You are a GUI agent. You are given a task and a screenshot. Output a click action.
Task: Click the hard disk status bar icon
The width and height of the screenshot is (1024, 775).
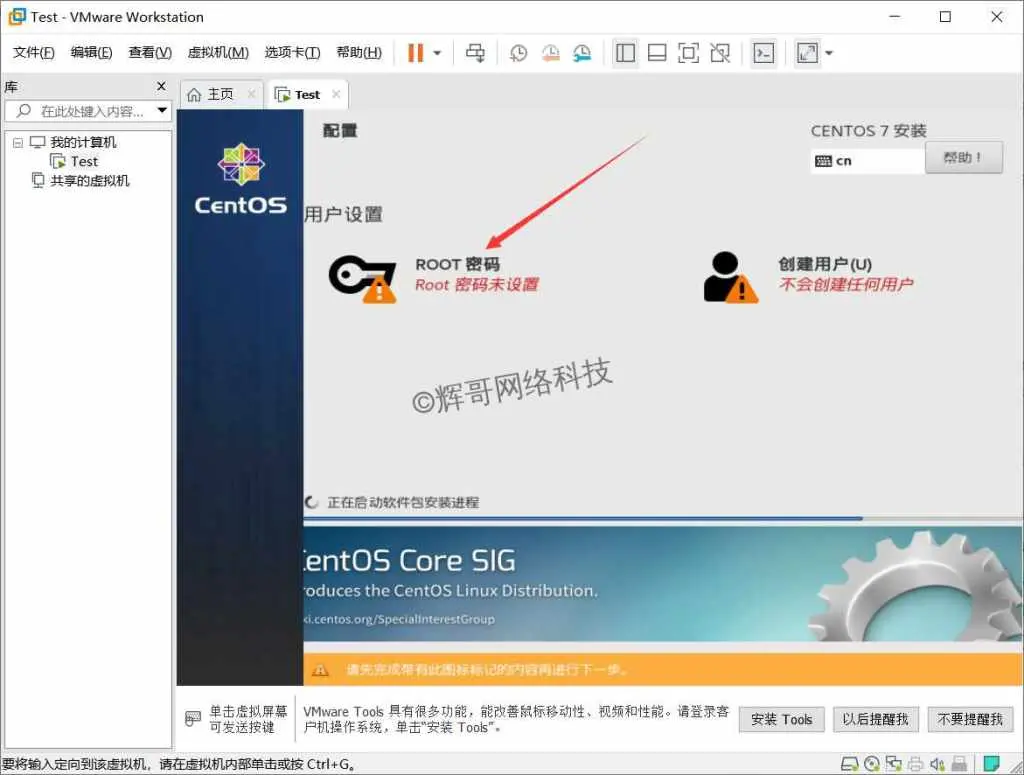point(849,764)
